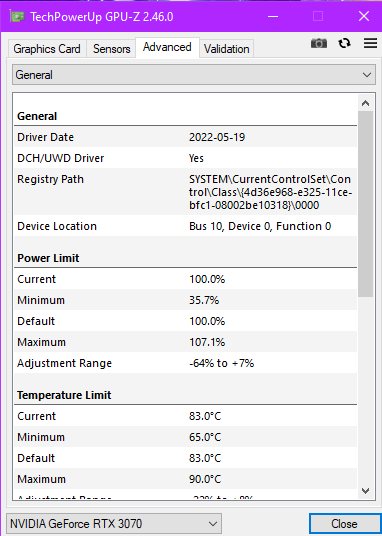This screenshot has width=382, height=536.
Task: Close the window with the X button
Action: 364,16
